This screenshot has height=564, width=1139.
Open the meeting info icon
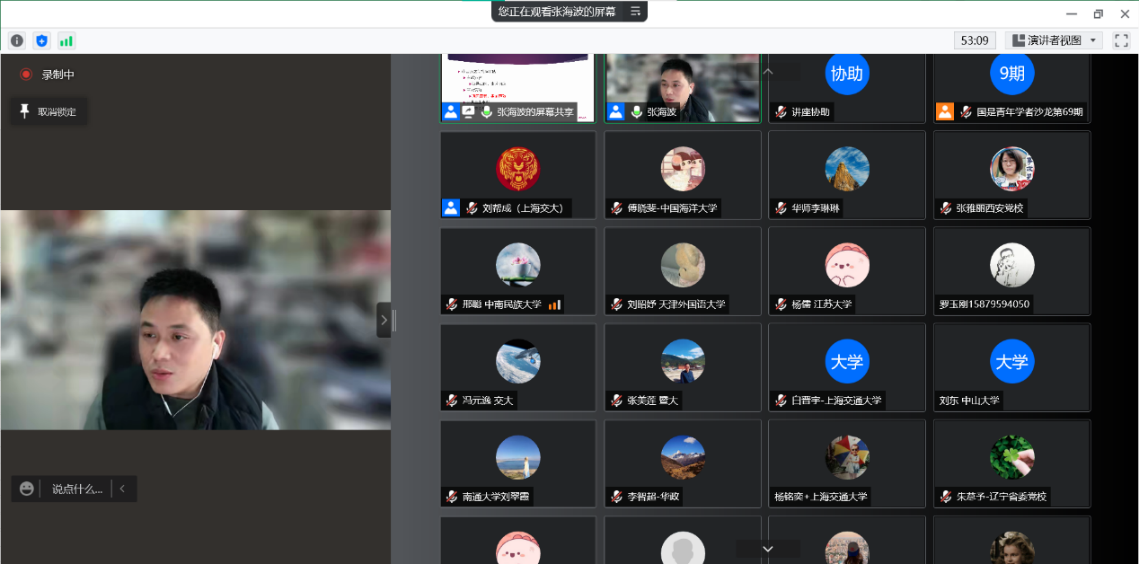point(17,41)
